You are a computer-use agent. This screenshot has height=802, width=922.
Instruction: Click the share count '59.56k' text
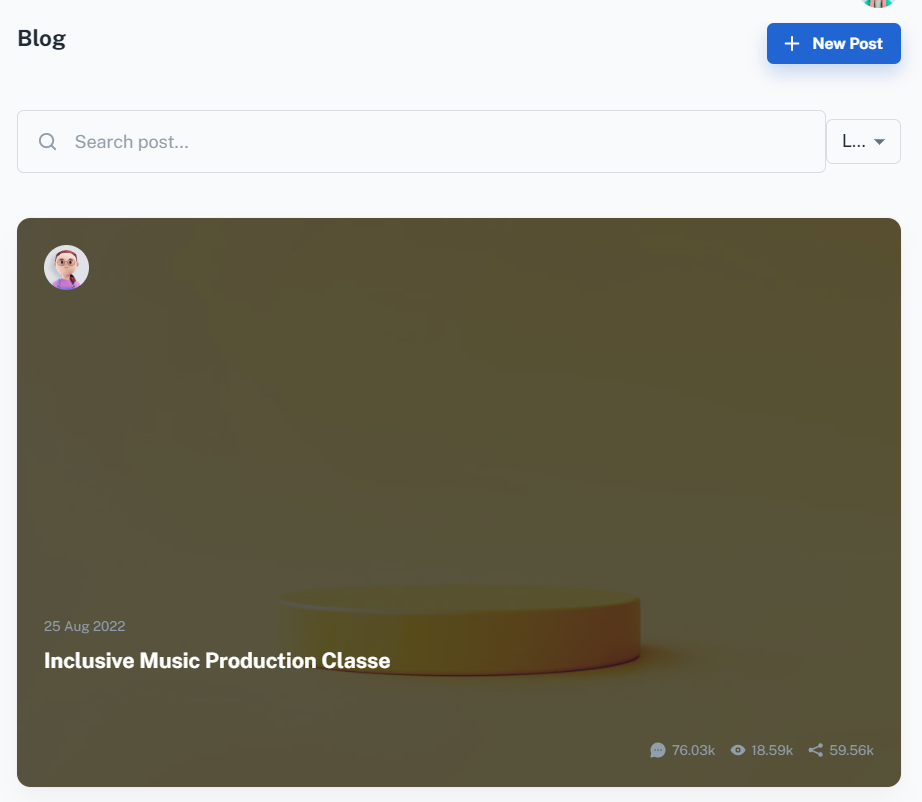pos(852,750)
